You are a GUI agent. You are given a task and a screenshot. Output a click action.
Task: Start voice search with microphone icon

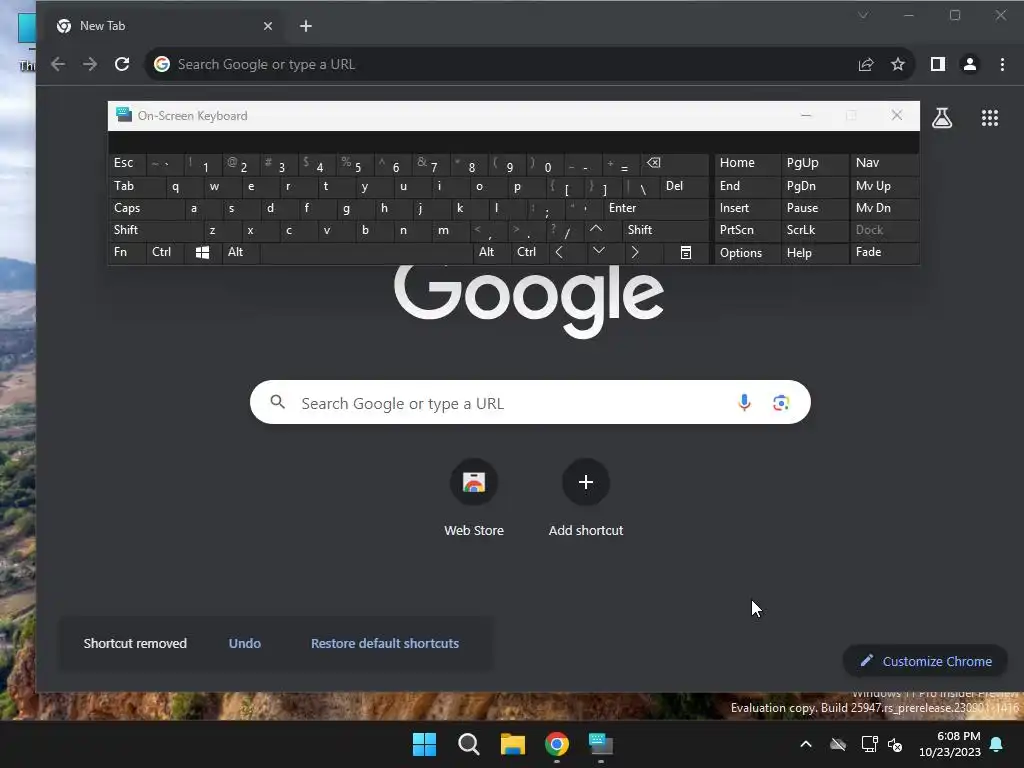pyautogui.click(x=744, y=402)
